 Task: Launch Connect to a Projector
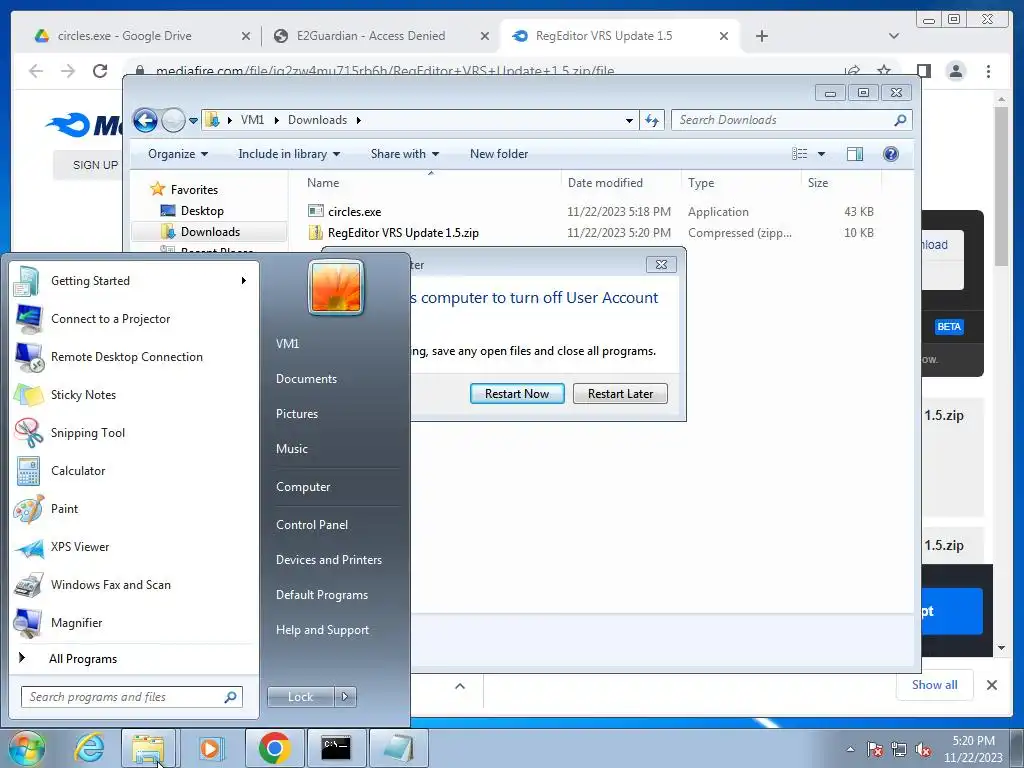(134, 319)
